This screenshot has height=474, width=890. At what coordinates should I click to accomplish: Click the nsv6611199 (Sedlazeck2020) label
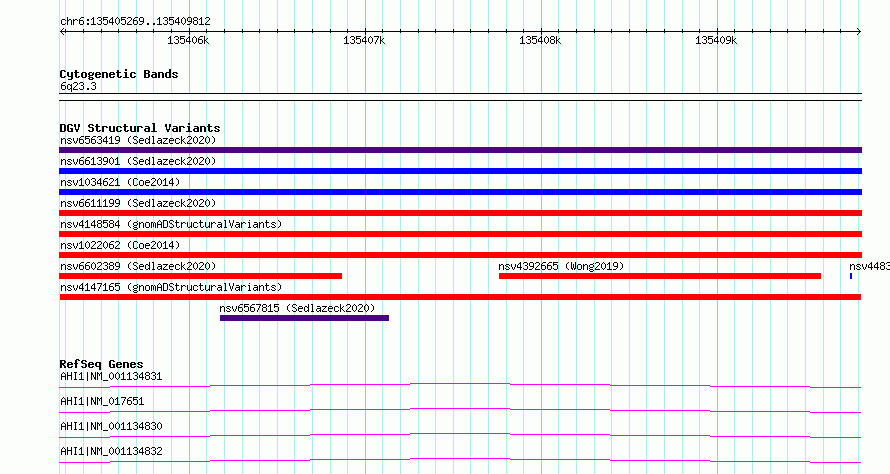coord(138,203)
